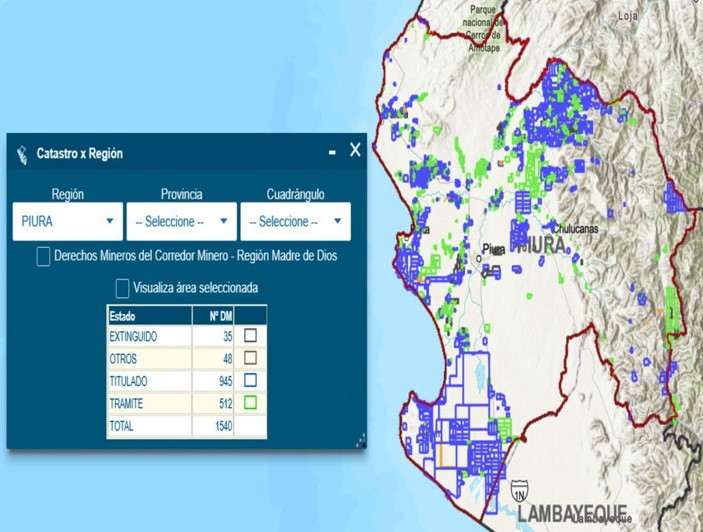The width and height of the screenshot is (703, 532).
Task: Minimize the Catastro x Región panel
Action: click(x=332, y=152)
